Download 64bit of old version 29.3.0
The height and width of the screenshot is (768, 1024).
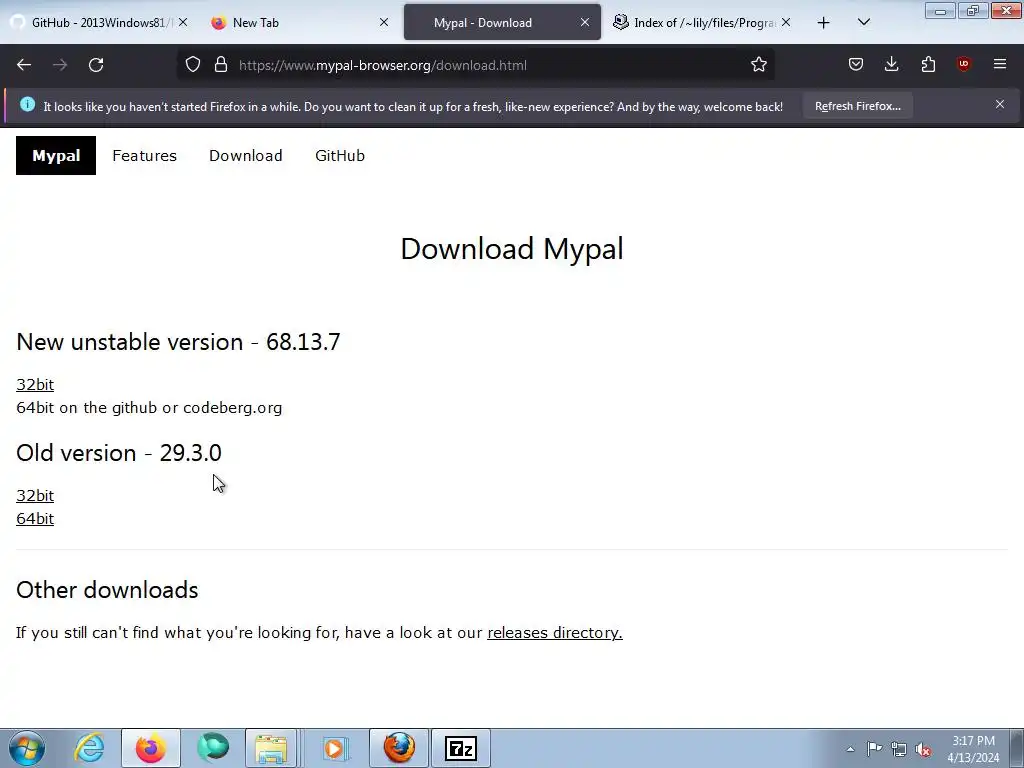[x=35, y=519]
